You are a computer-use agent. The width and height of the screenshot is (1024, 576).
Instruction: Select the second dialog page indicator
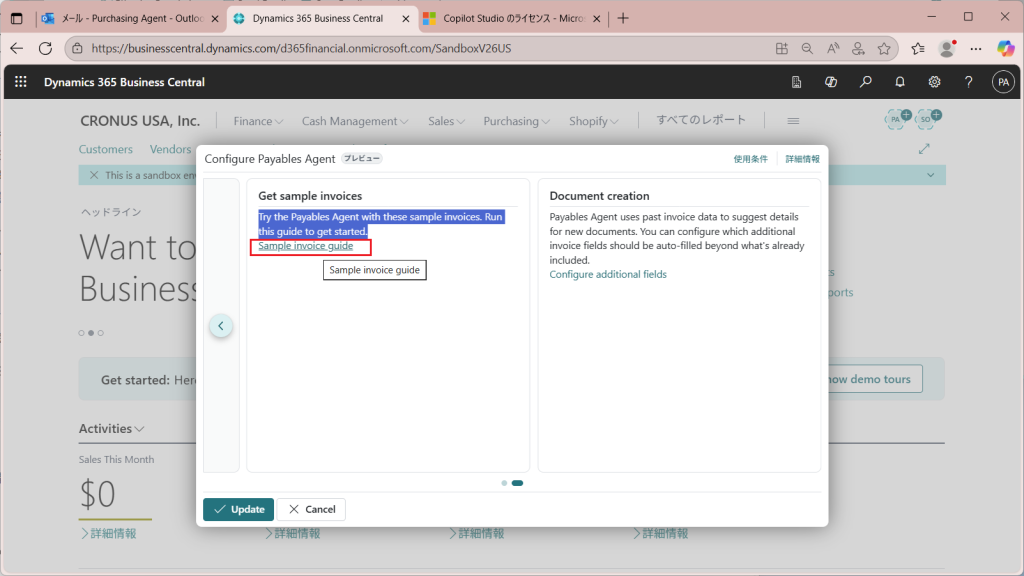[x=517, y=483]
